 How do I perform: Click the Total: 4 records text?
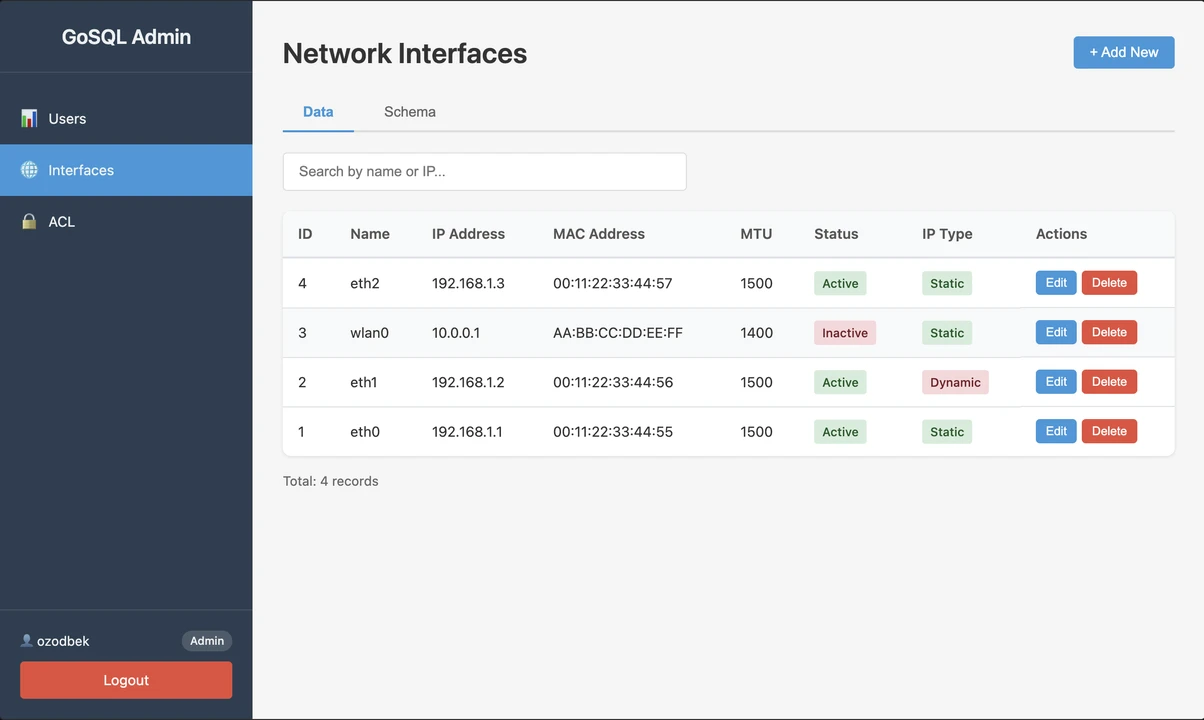coord(331,481)
